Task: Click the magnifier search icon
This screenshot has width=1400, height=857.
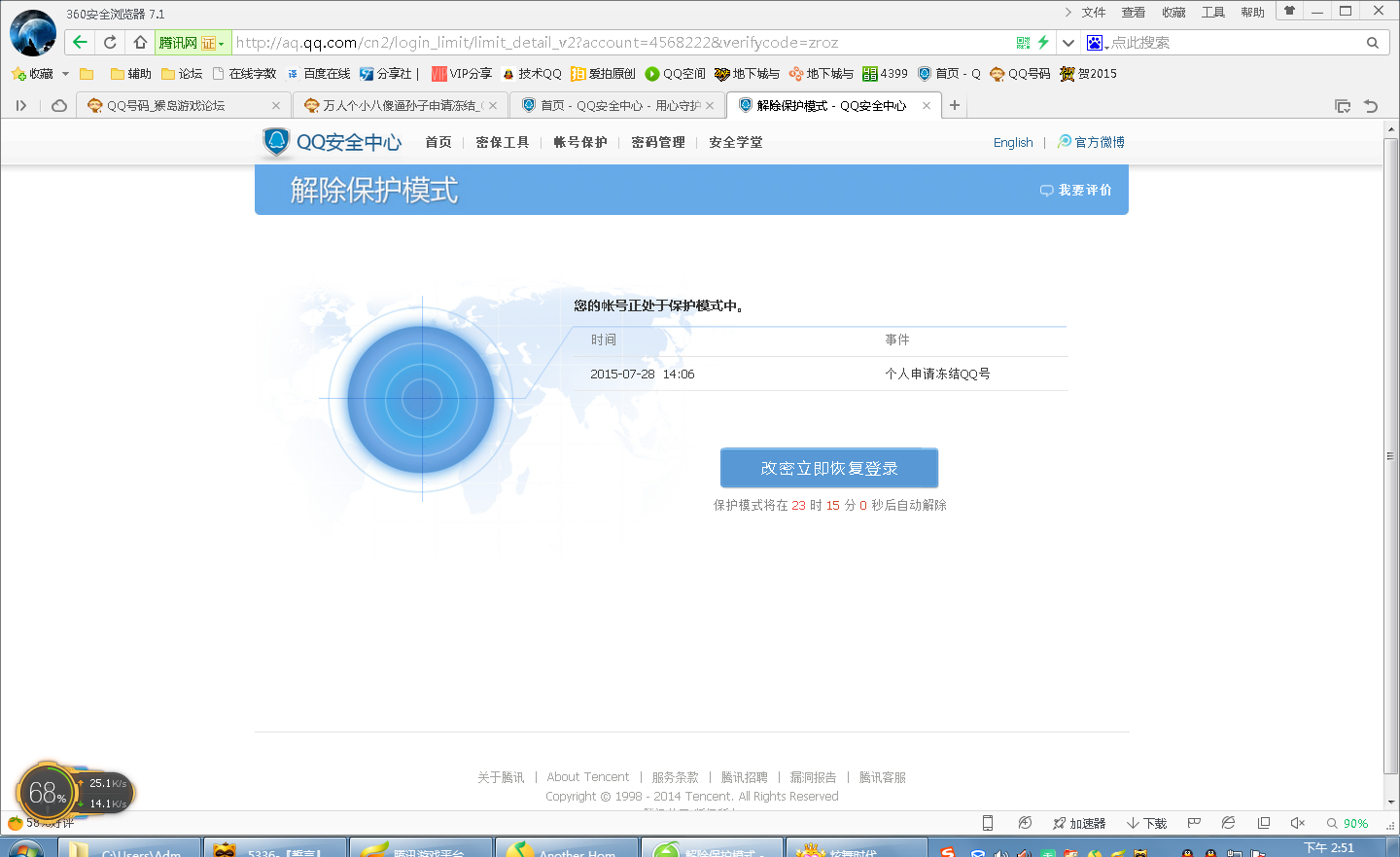Action: coord(1372,43)
